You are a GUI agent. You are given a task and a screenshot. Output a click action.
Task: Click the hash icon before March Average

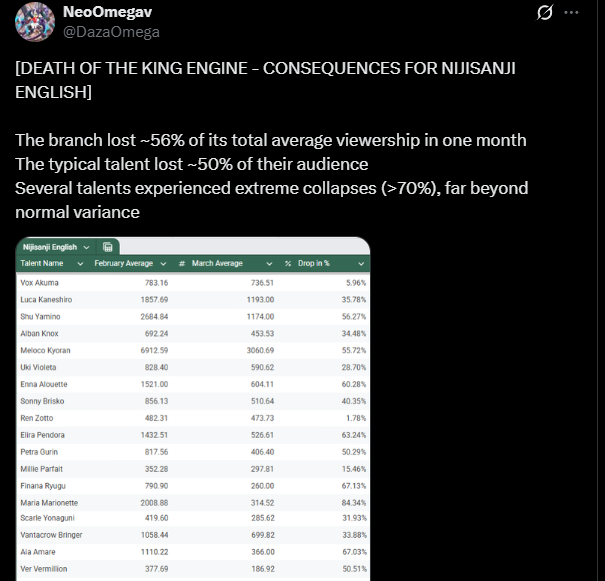(x=182, y=263)
